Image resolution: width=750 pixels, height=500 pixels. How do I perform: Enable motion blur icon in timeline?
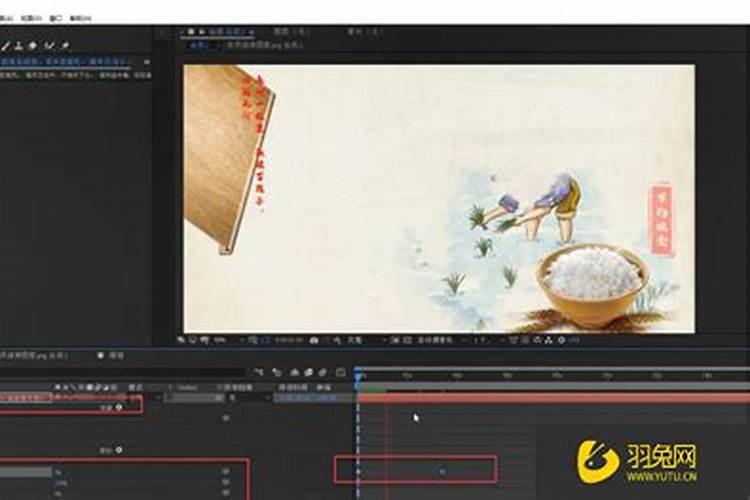pos(323,372)
